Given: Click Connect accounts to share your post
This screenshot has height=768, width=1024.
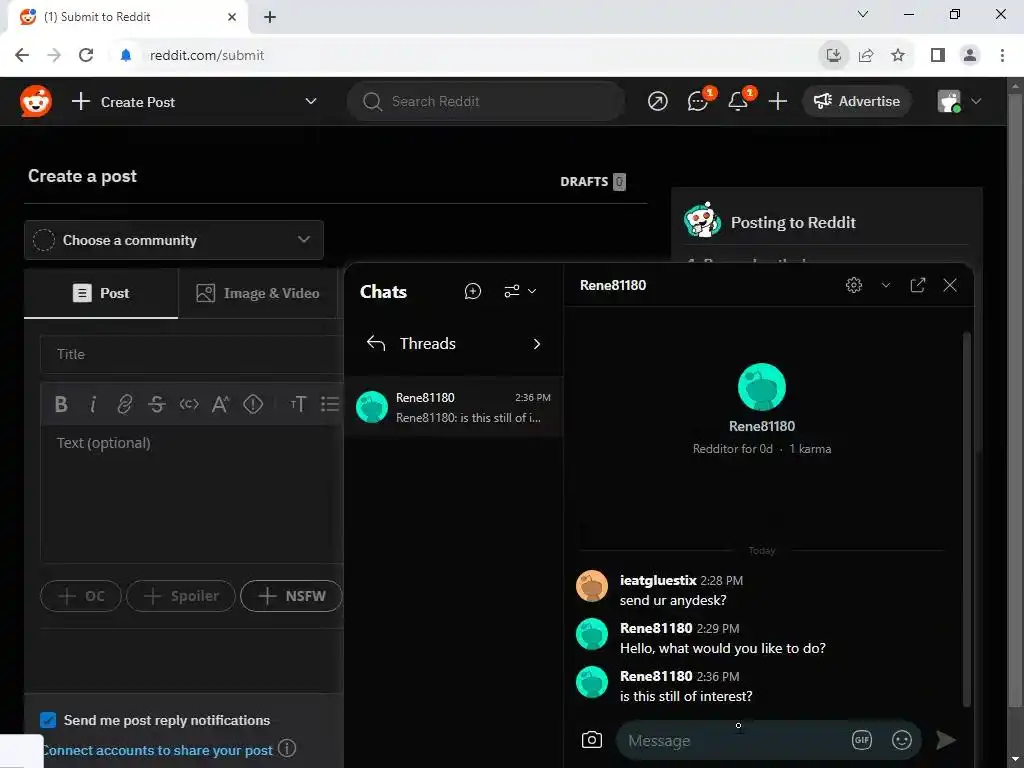Looking at the screenshot, I should (x=157, y=750).
